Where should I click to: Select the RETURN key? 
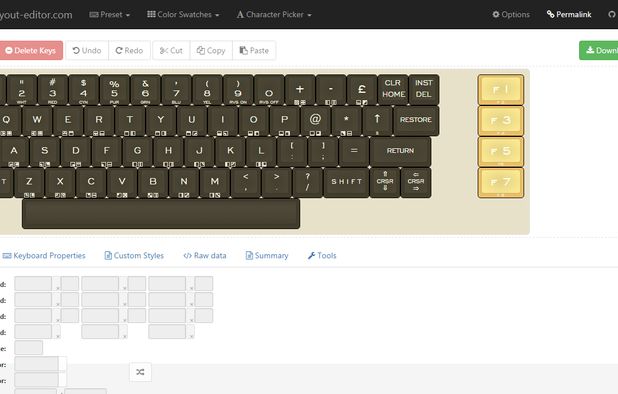pos(400,151)
